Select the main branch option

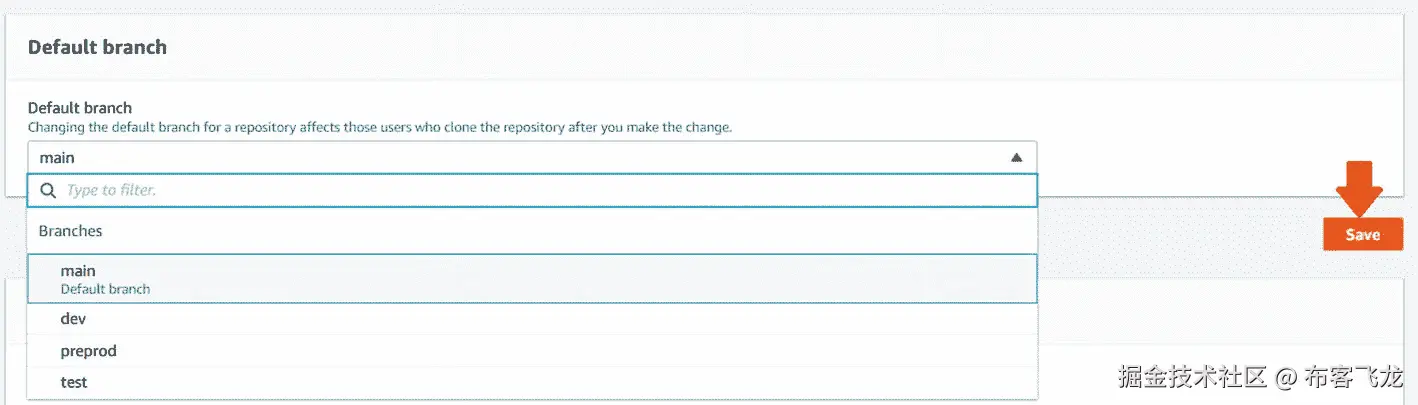[x=78, y=271]
